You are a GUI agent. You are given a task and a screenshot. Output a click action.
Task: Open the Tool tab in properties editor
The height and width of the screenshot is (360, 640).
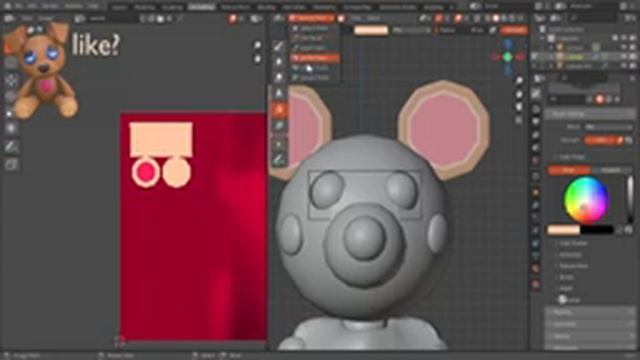(536, 94)
